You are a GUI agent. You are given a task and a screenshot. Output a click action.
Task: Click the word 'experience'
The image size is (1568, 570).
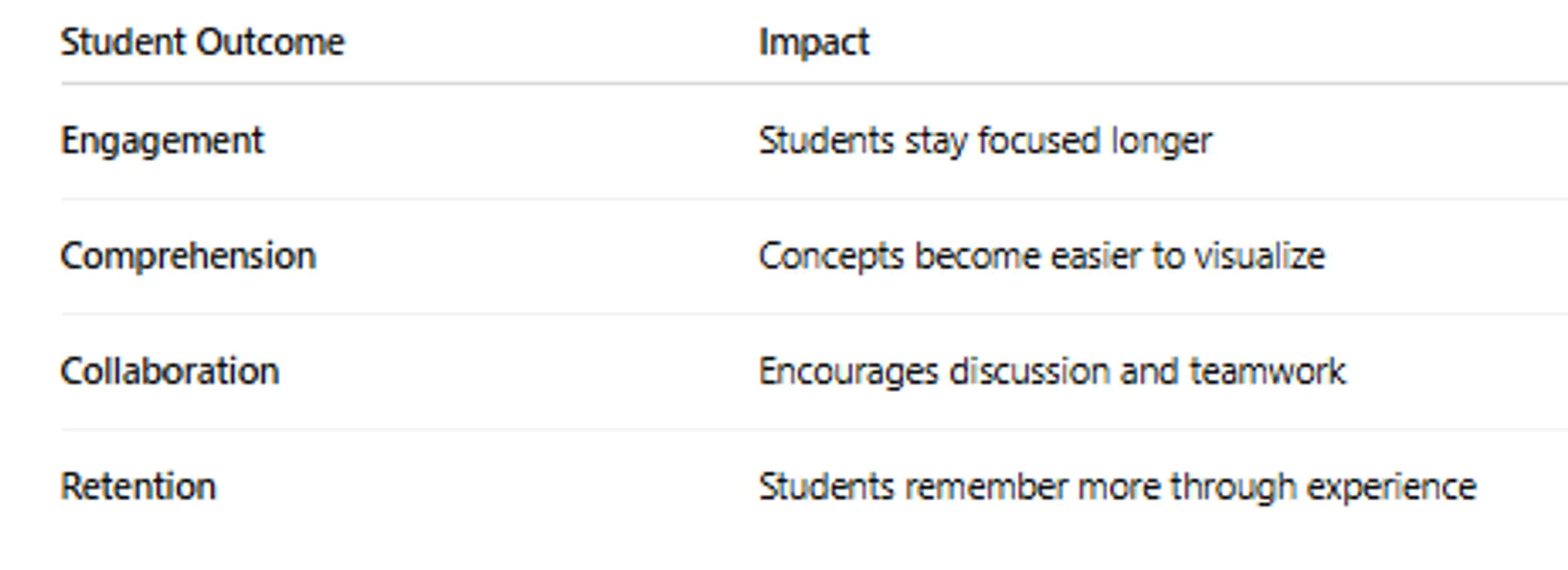point(1392,488)
